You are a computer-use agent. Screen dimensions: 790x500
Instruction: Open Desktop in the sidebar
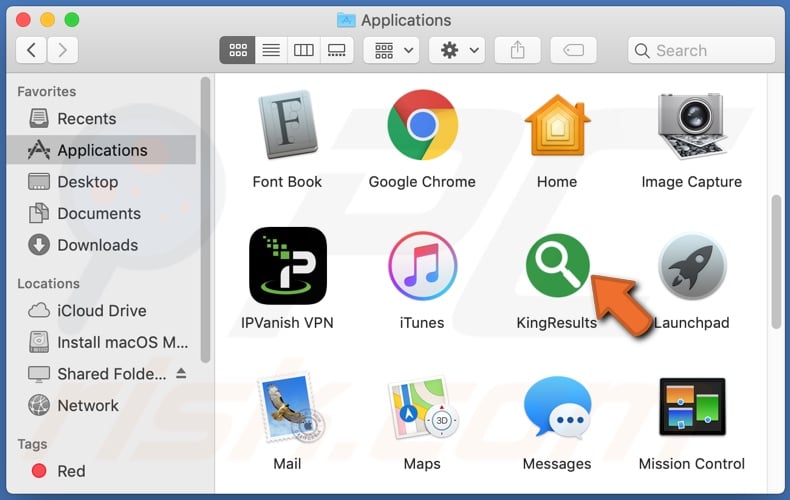tap(101, 181)
